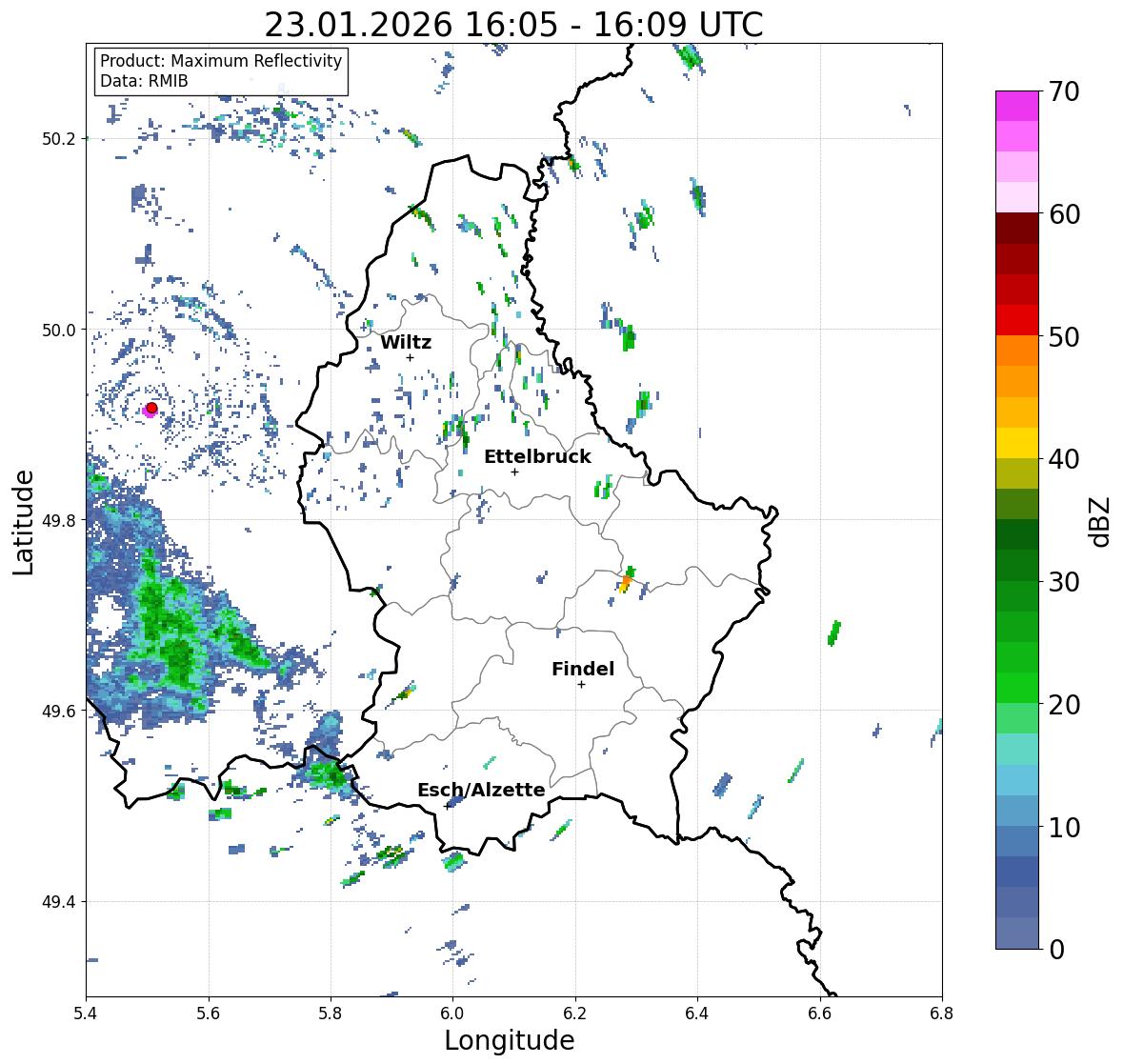This screenshot has width=1123, height=1064.
Task: Click the Longitude axis label
Action: point(510,1040)
